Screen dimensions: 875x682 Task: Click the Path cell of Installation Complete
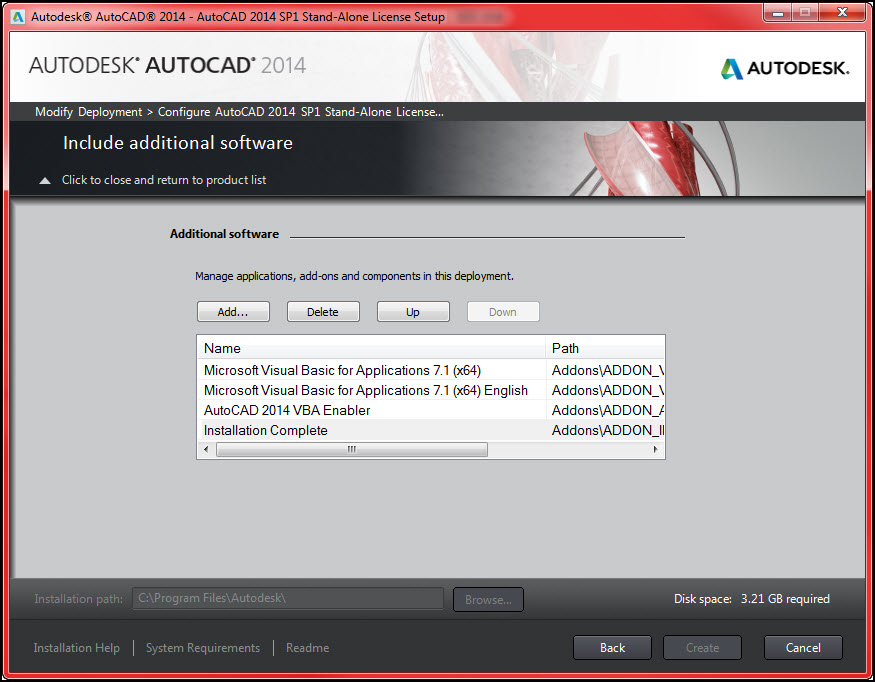pyautogui.click(x=605, y=430)
